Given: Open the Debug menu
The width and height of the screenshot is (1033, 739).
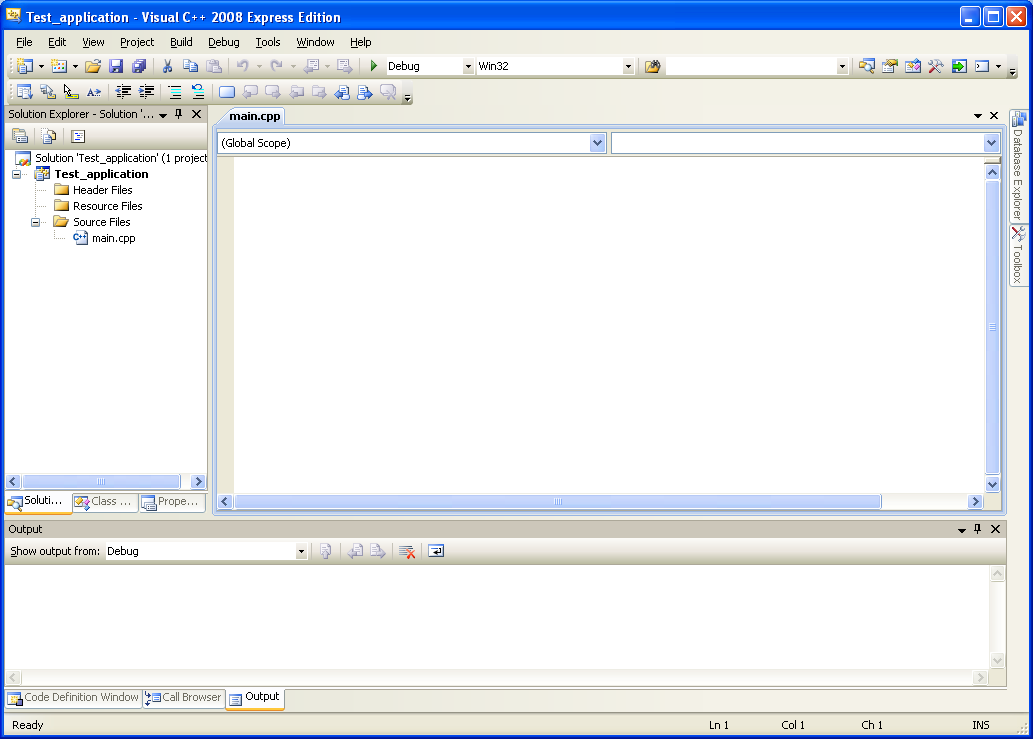Looking at the screenshot, I should click(223, 42).
